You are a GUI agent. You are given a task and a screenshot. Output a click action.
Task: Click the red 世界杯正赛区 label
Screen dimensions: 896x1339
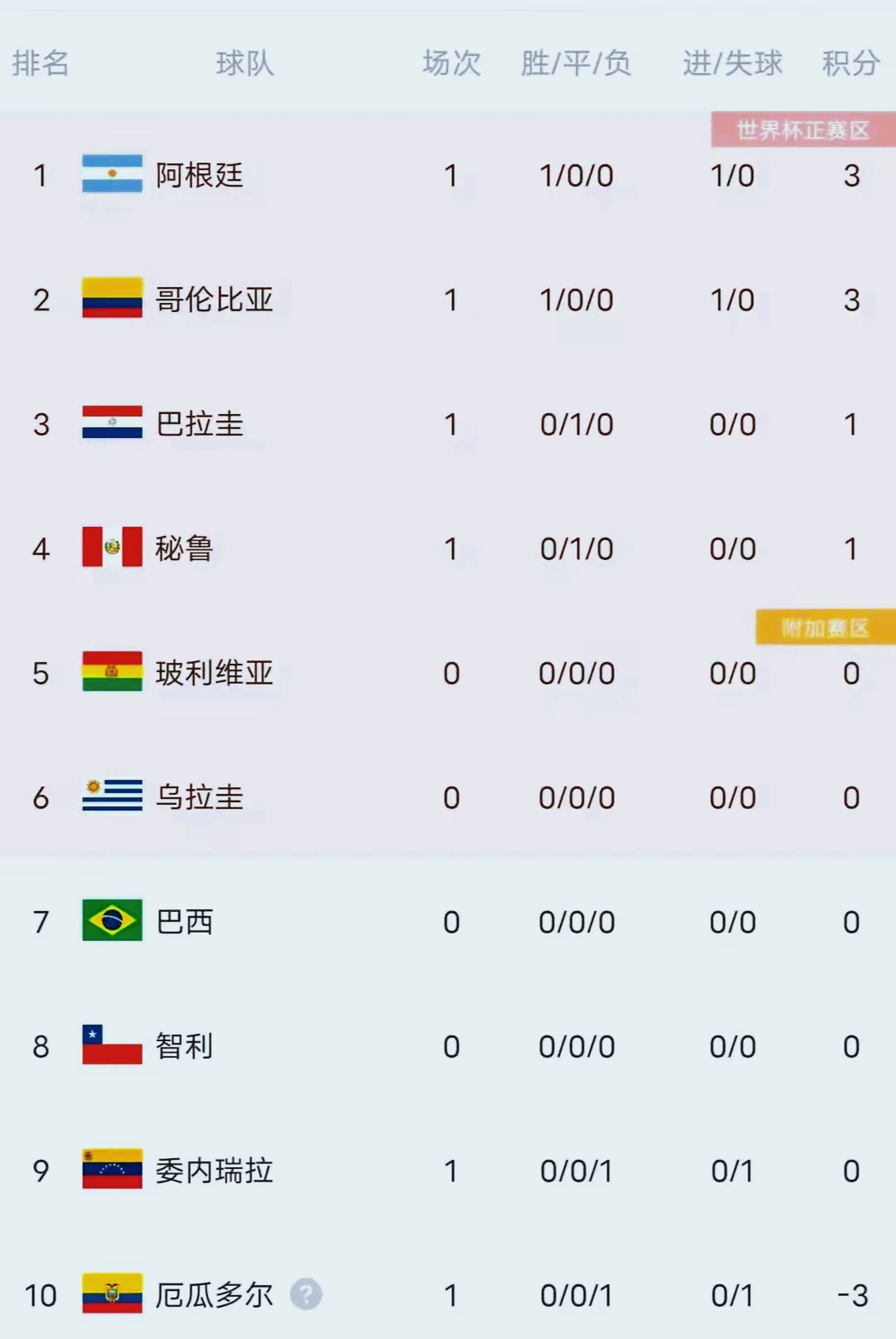click(x=803, y=130)
